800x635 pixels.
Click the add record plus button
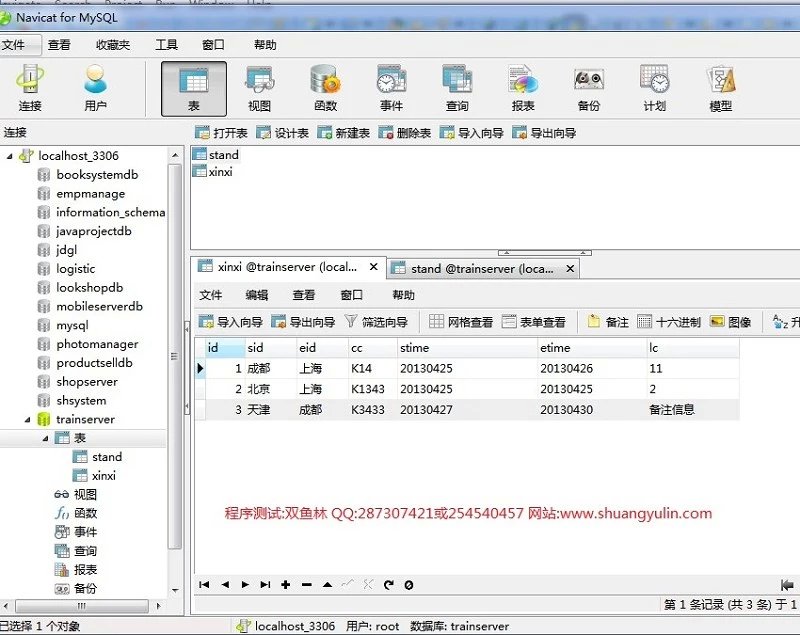coord(286,585)
